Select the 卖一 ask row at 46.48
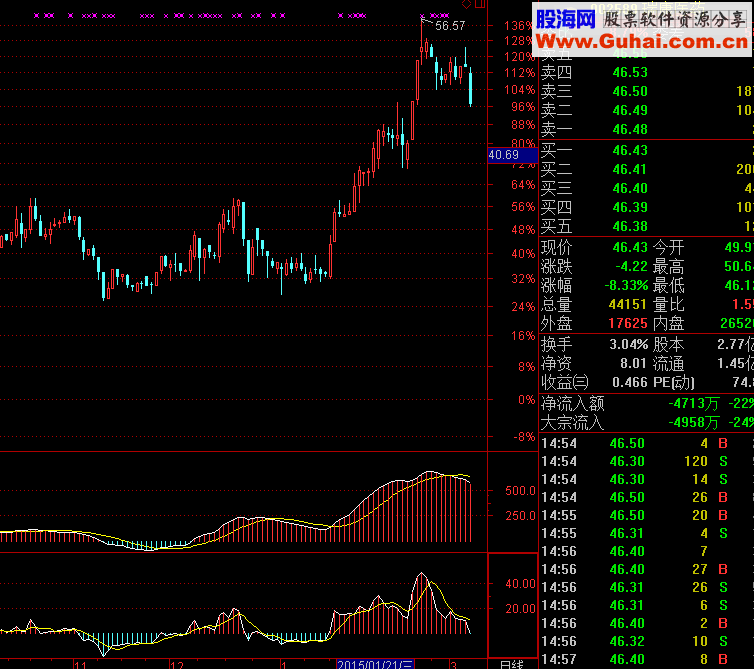This screenshot has height=669, width=754. pos(646,129)
